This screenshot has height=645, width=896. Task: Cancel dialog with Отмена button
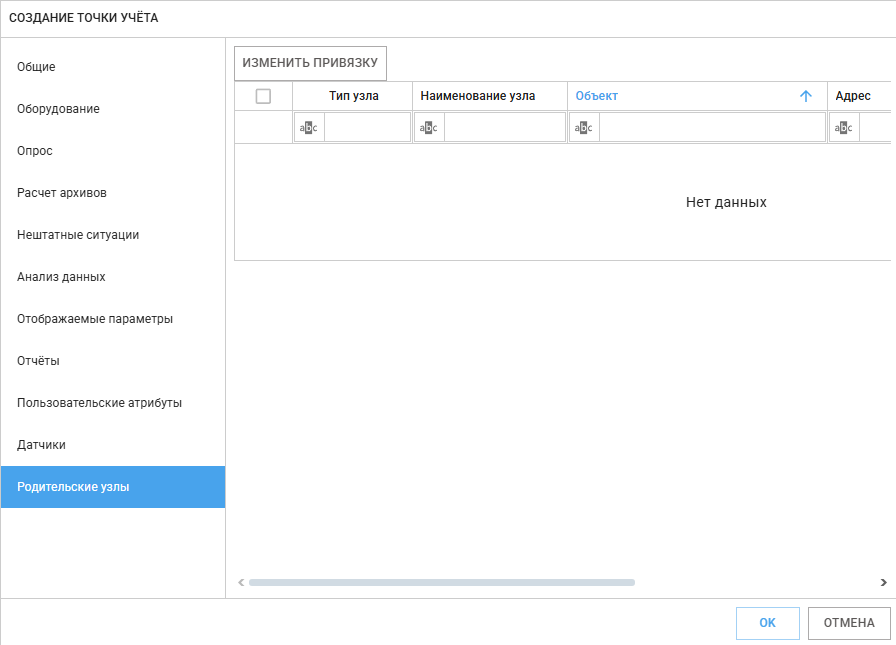point(848,623)
